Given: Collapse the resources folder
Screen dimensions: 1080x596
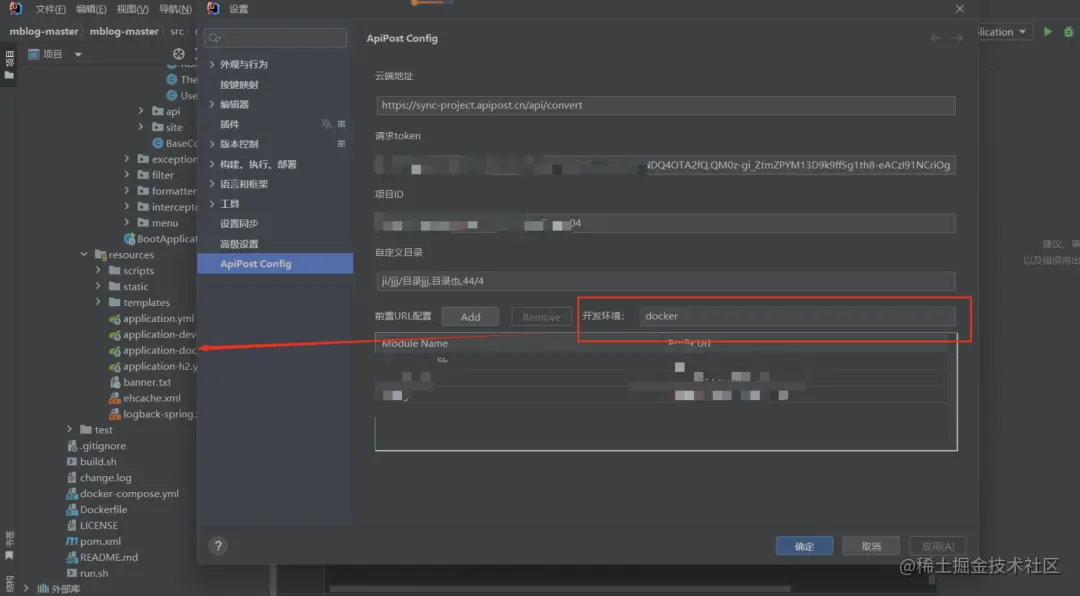Looking at the screenshot, I should tap(84, 254).
